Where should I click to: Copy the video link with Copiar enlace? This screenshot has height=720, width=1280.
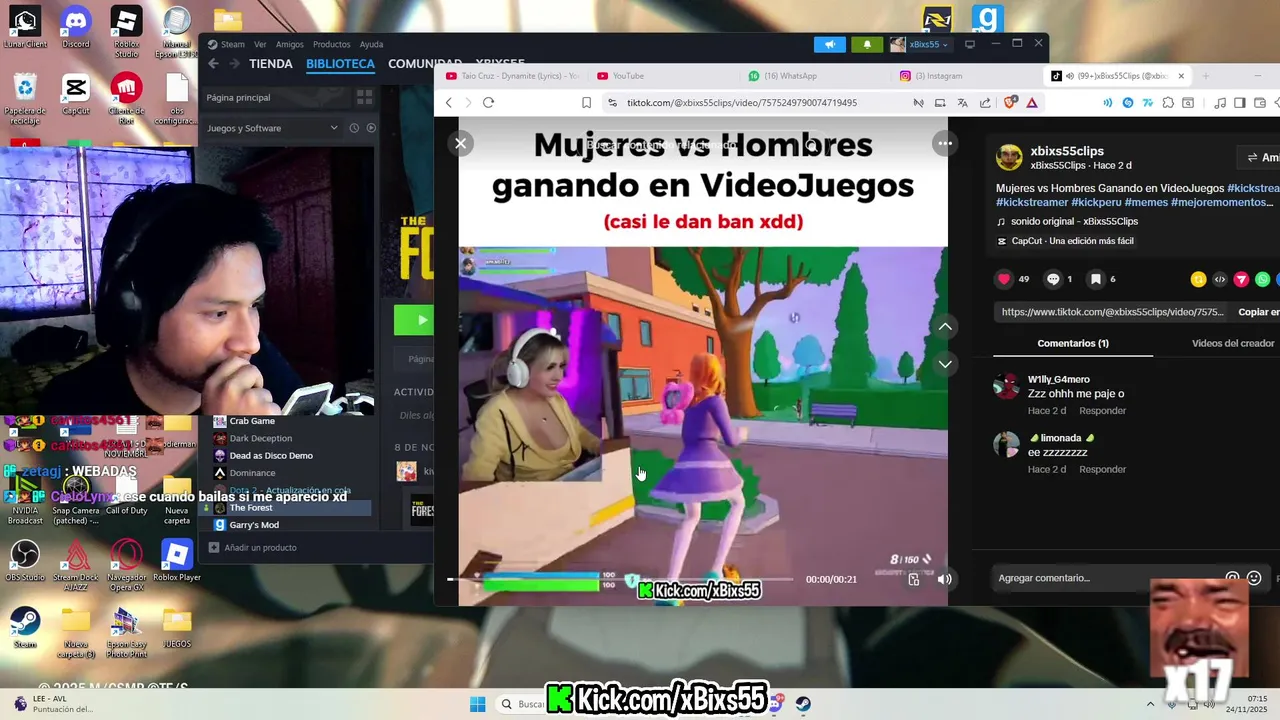(1258, 312)
